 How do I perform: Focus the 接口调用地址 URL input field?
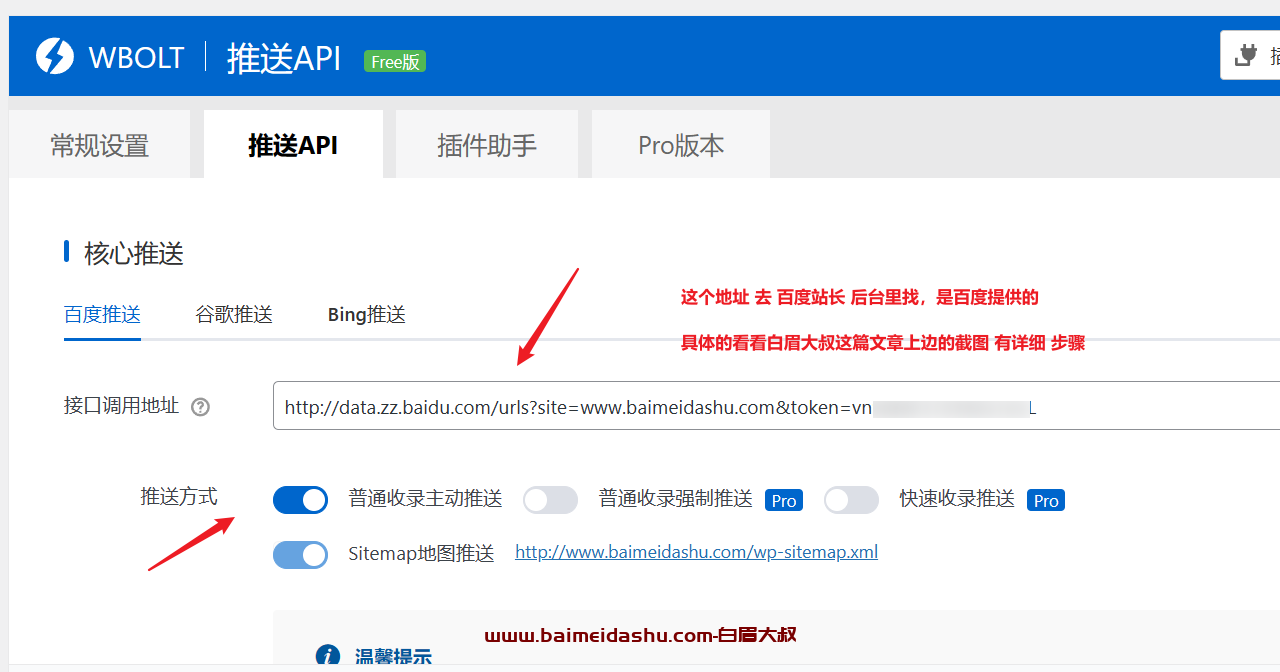(x=776, y=406)
